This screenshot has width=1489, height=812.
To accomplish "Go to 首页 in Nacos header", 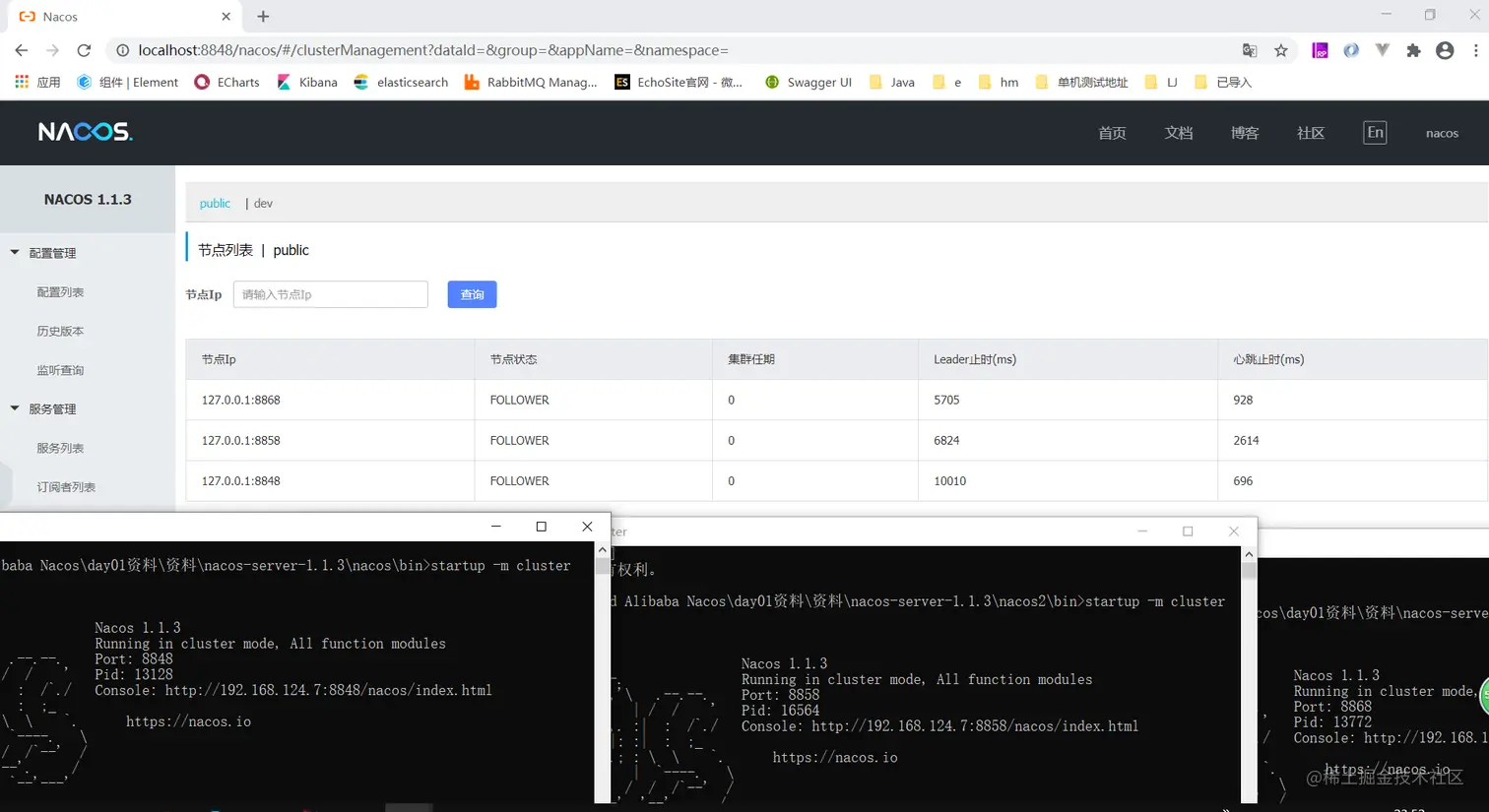I will click(1112, 133).
